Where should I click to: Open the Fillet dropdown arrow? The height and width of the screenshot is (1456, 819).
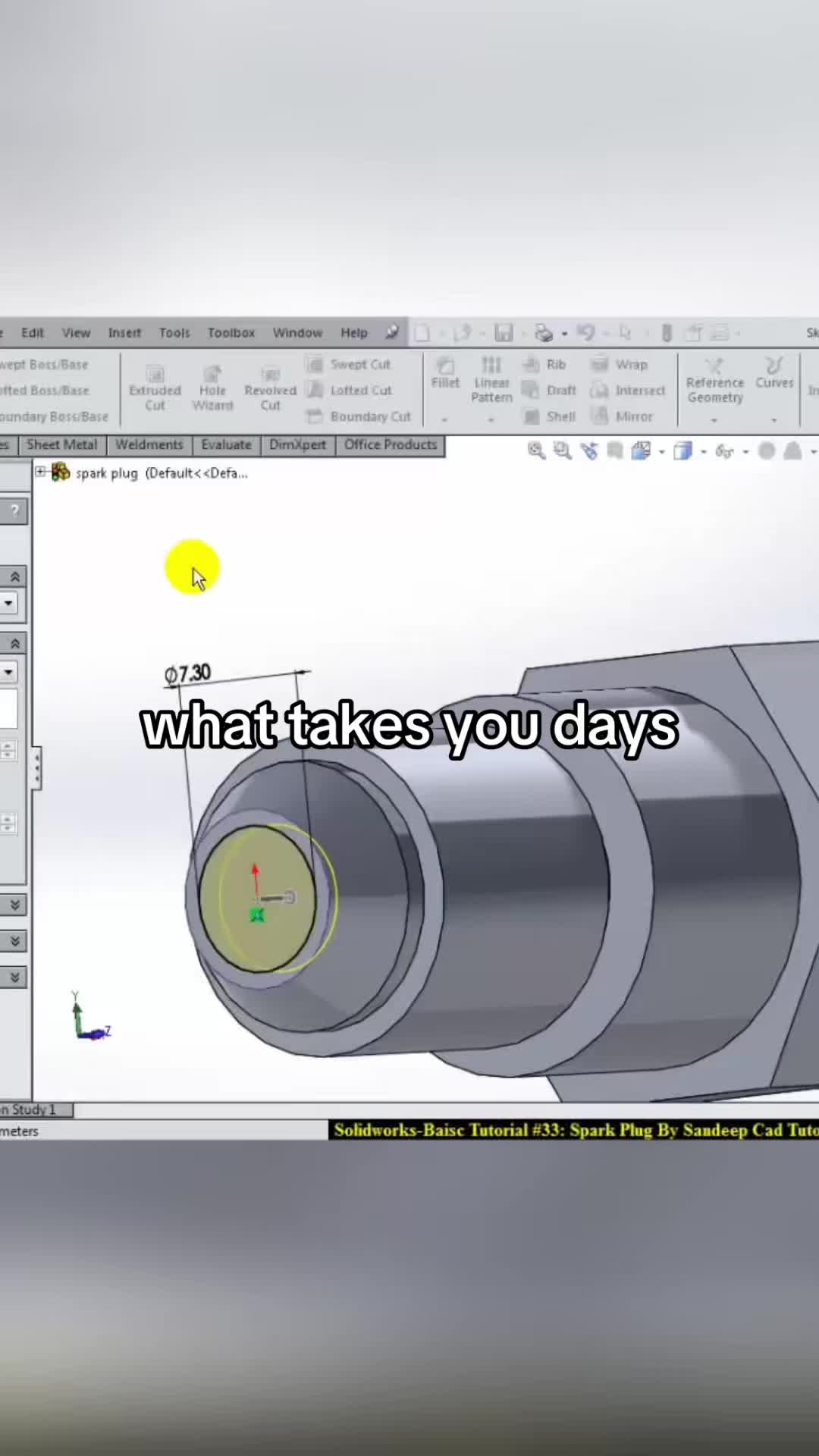444,419
